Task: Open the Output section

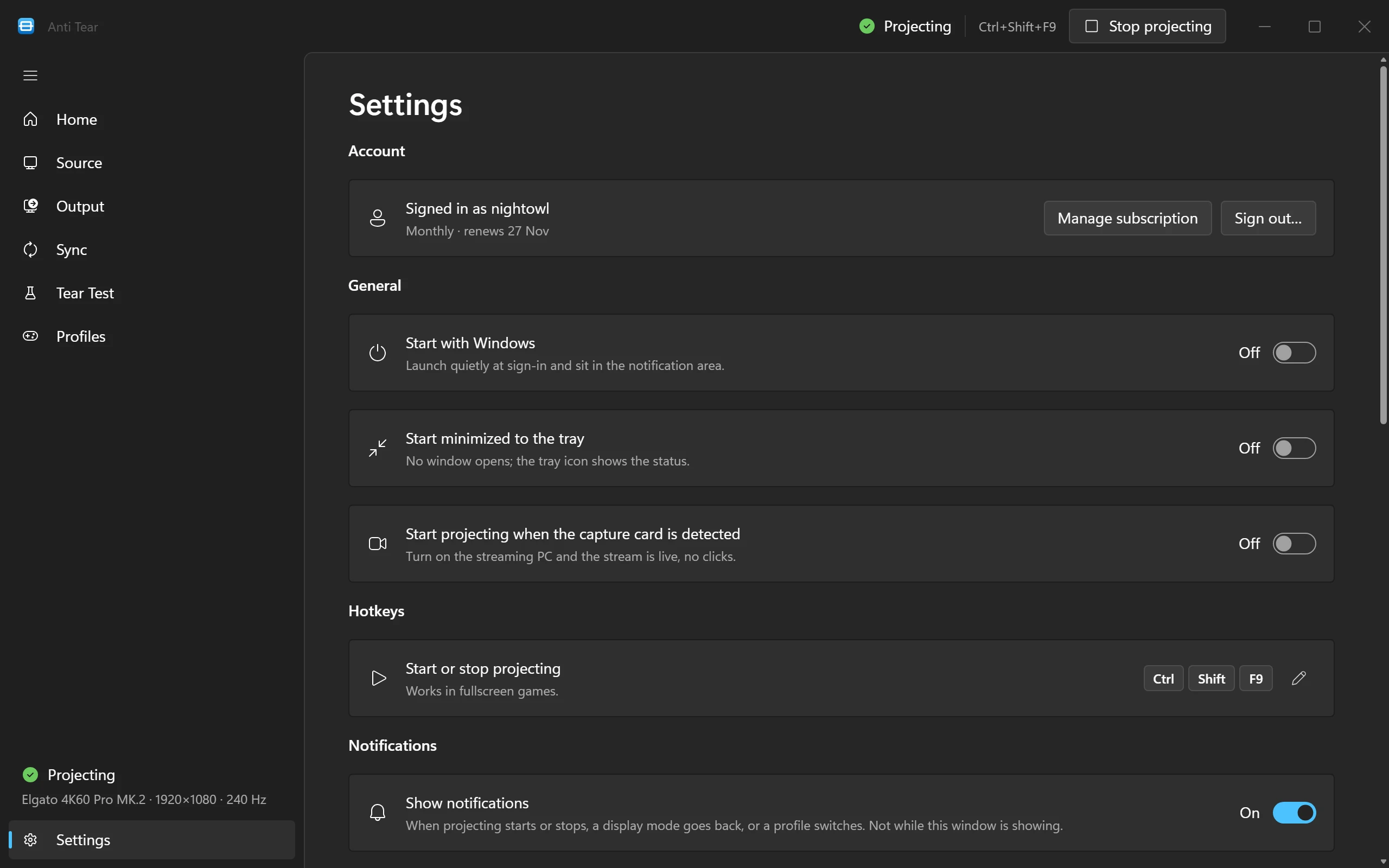Action: click(152, 206)
